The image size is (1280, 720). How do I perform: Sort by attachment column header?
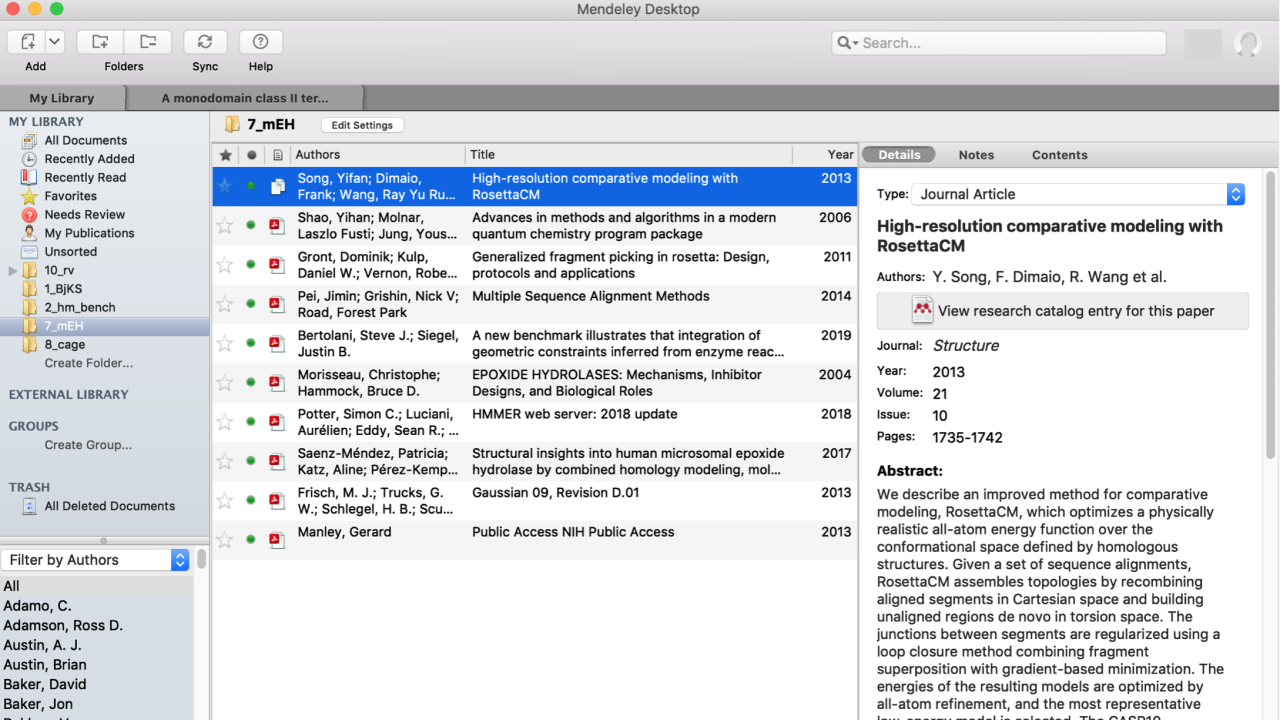tap(277, 155)
